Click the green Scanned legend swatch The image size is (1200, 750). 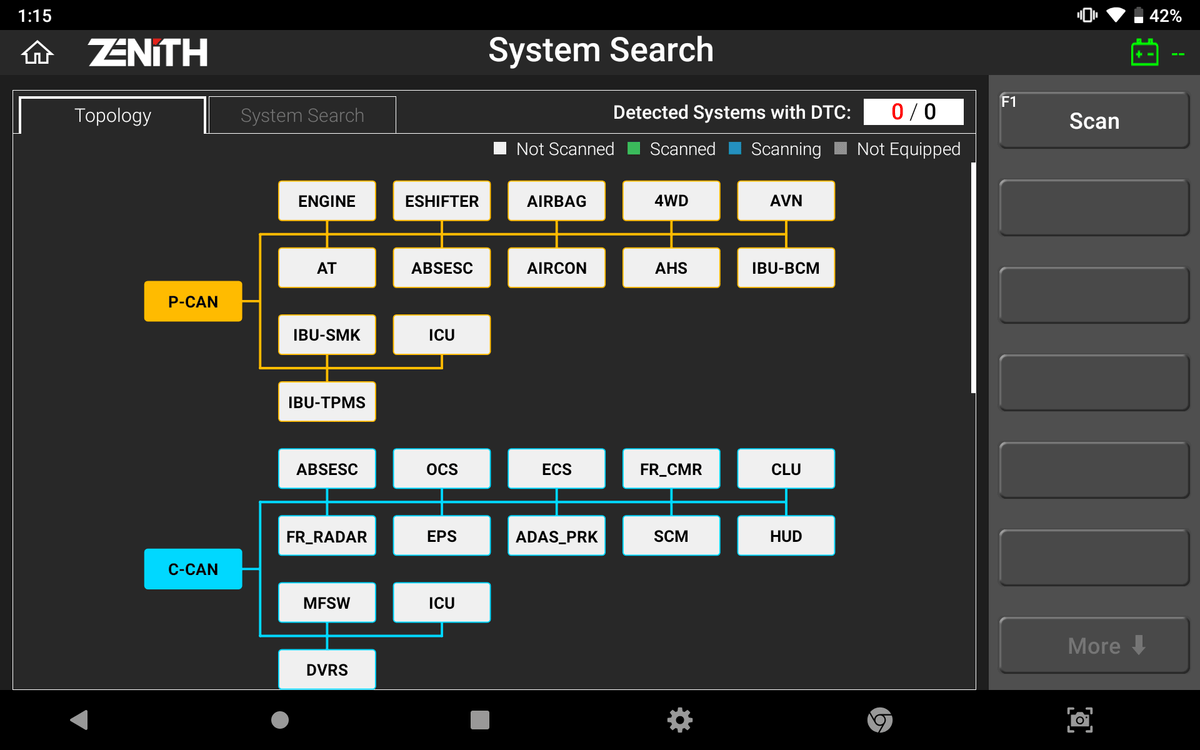[x=634, y=149]
